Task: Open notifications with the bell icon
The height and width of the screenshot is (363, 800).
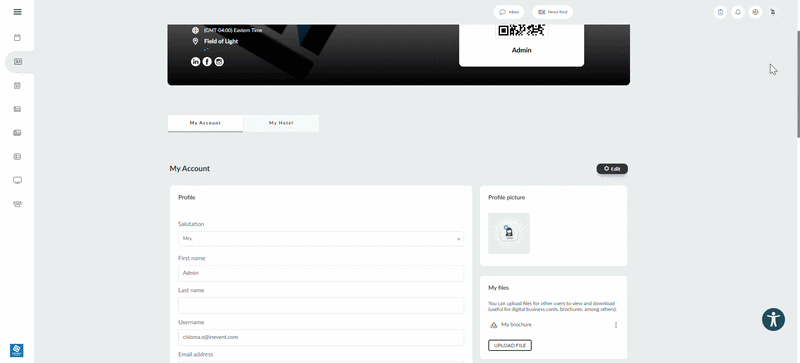Action: pyautogui.click(x=738, y=12)
